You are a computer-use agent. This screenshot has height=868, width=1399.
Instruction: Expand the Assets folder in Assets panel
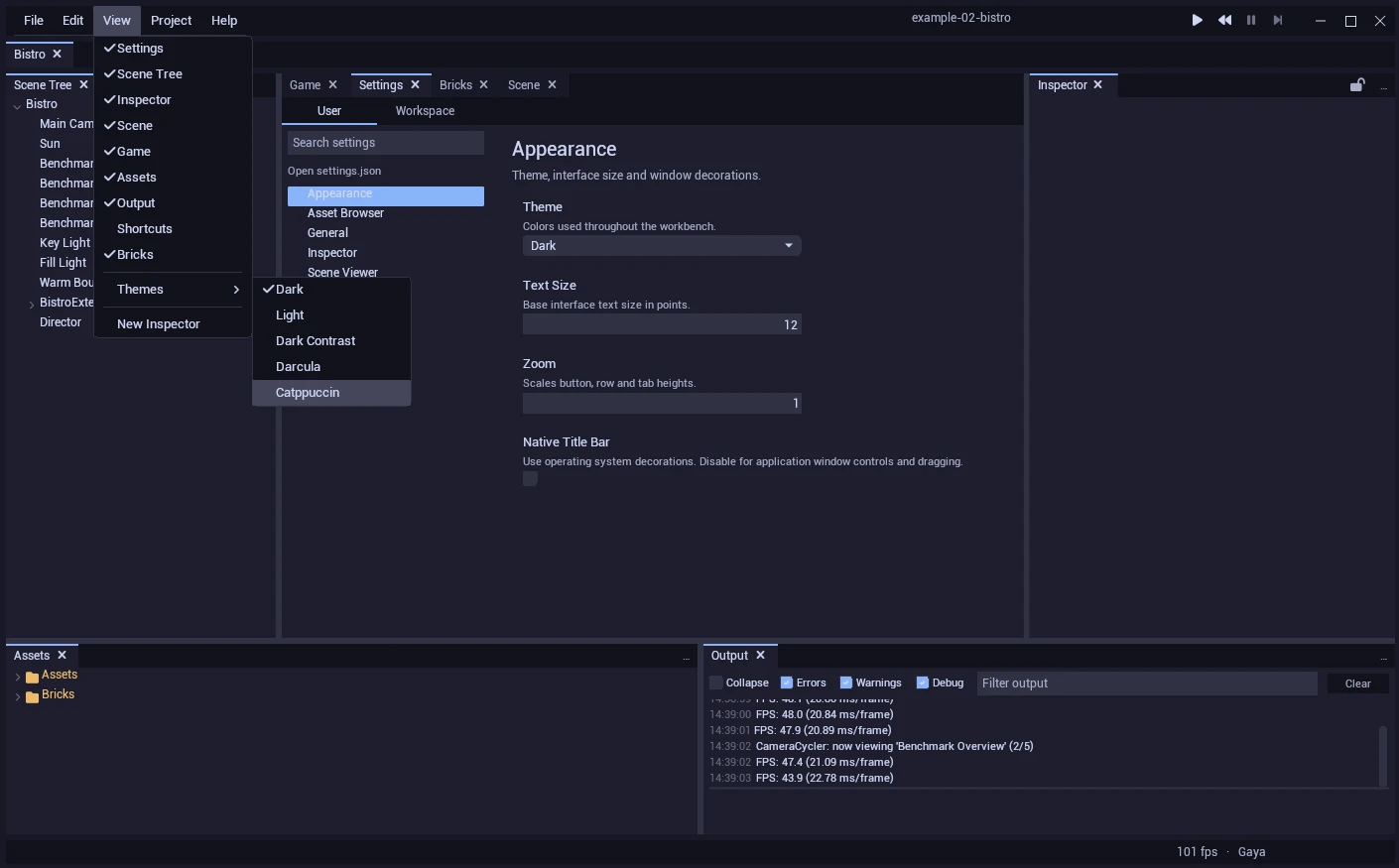(17, 677)
